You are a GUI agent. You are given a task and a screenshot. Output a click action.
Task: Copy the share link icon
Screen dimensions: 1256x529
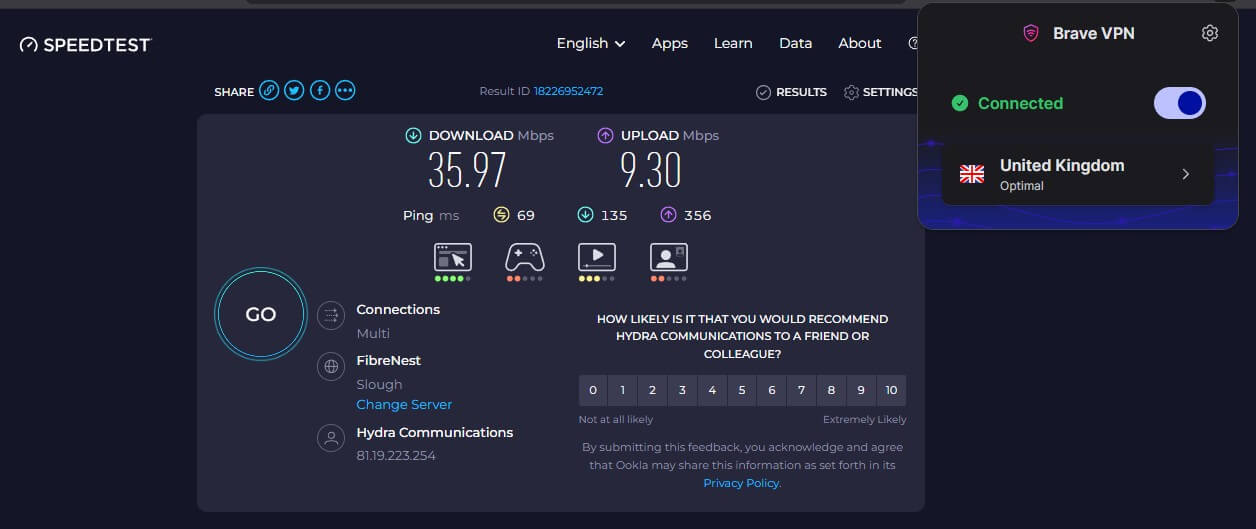tap(269, 91)
